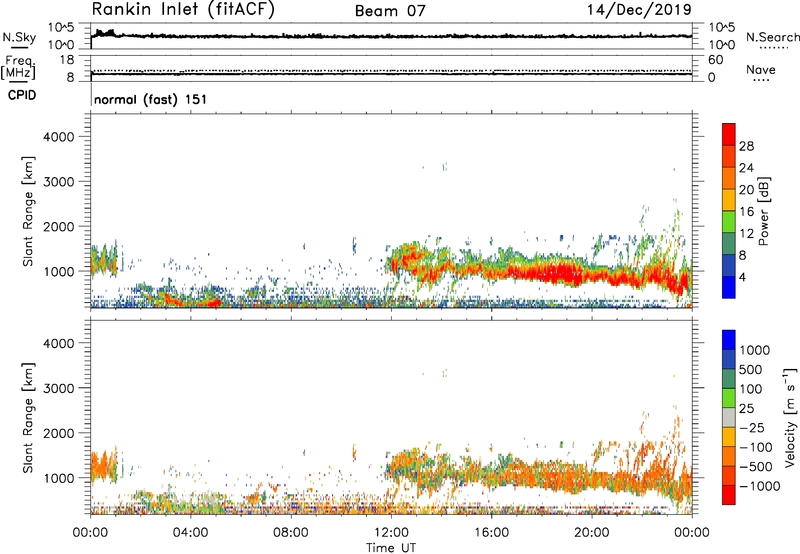Click the '08:00' time axis label
Image resolution: width=800 pixels, height=554 pixels.
pos(290,533)
